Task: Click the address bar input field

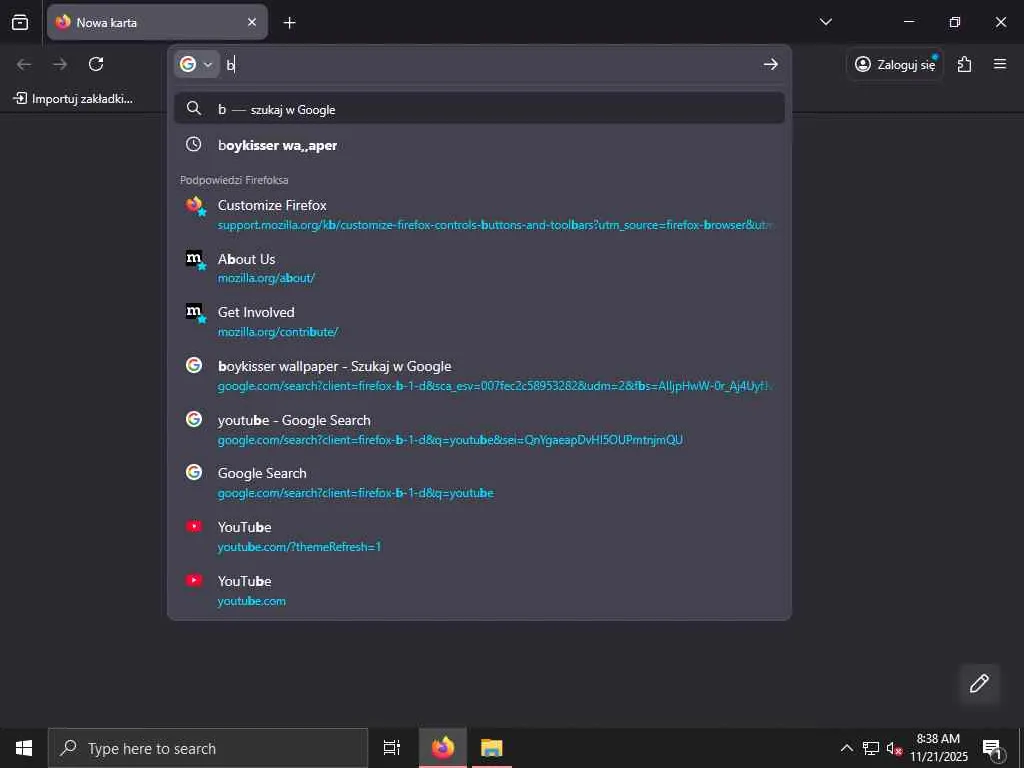Action: click(x=490, y=64)
